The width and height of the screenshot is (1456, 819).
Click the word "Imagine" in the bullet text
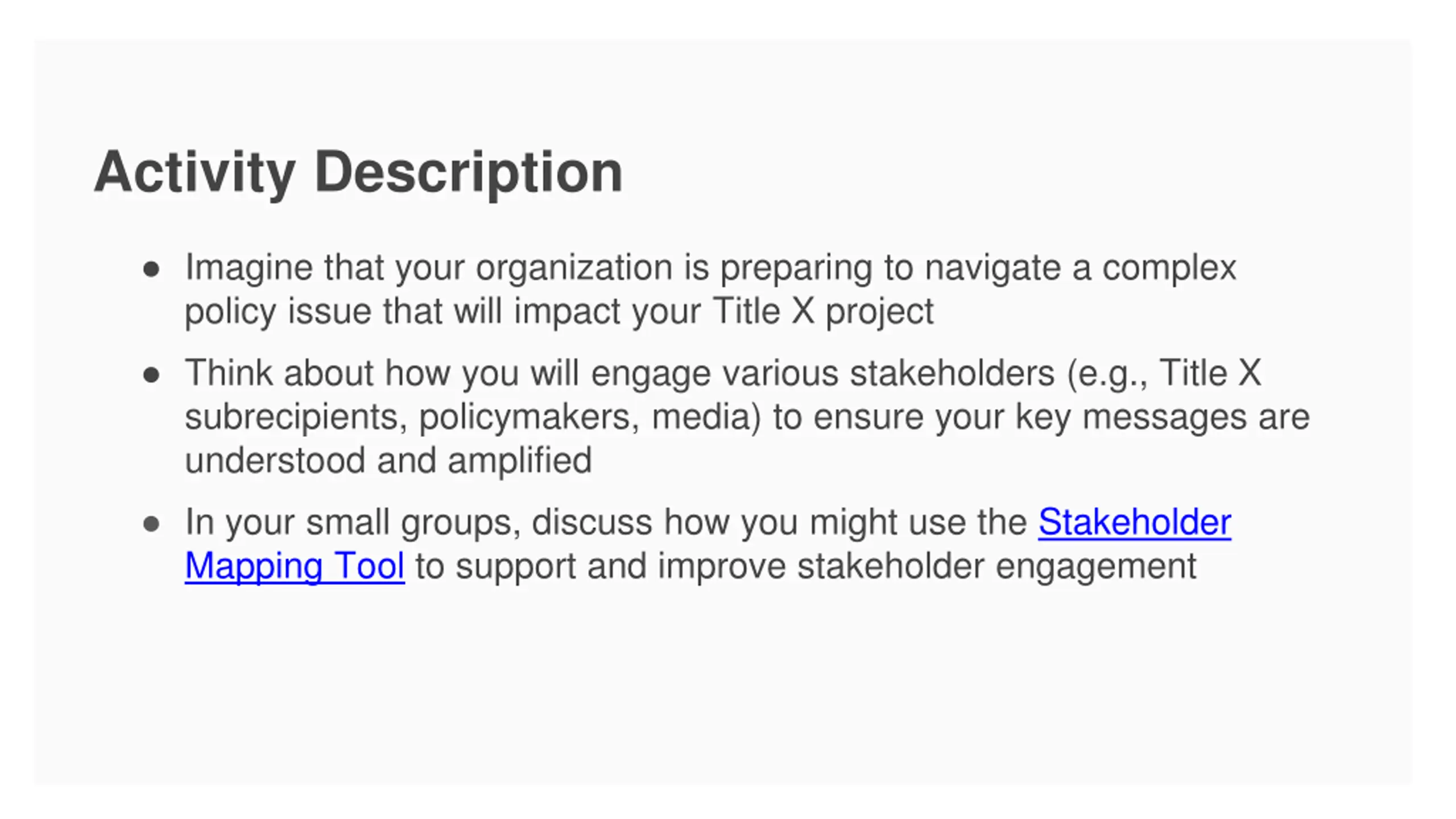pos(249,268)
